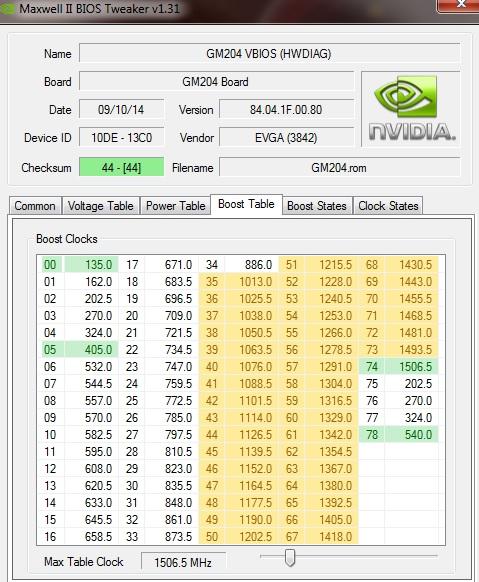Click the Board field GM204 Board
The width and height of the screenshot is (479, 582).
[216, 82]
